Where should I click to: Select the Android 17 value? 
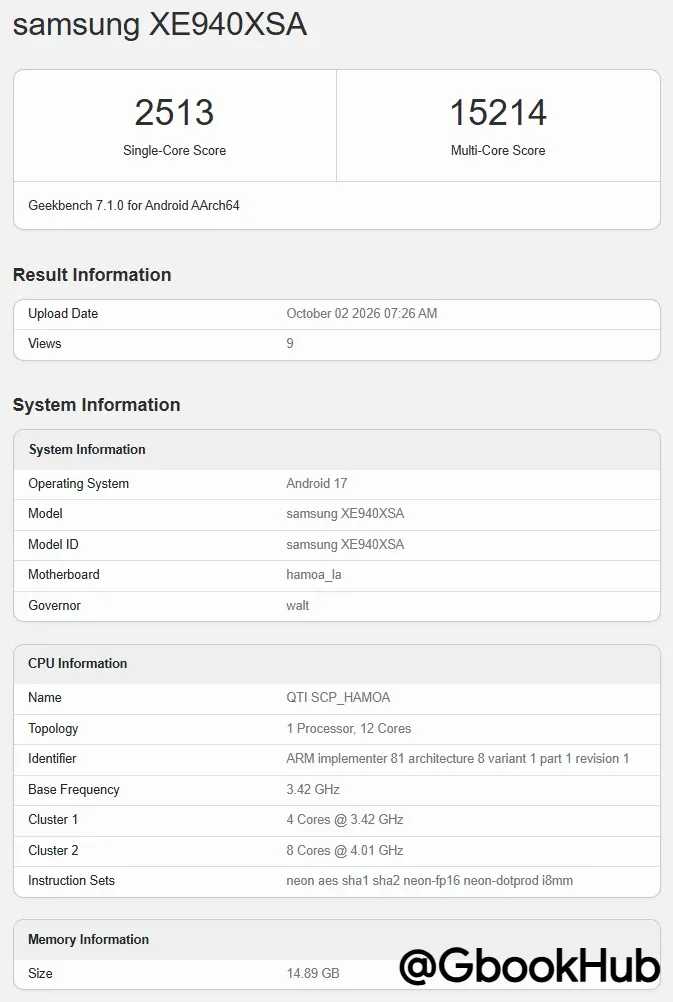click(x=316, y=483)
